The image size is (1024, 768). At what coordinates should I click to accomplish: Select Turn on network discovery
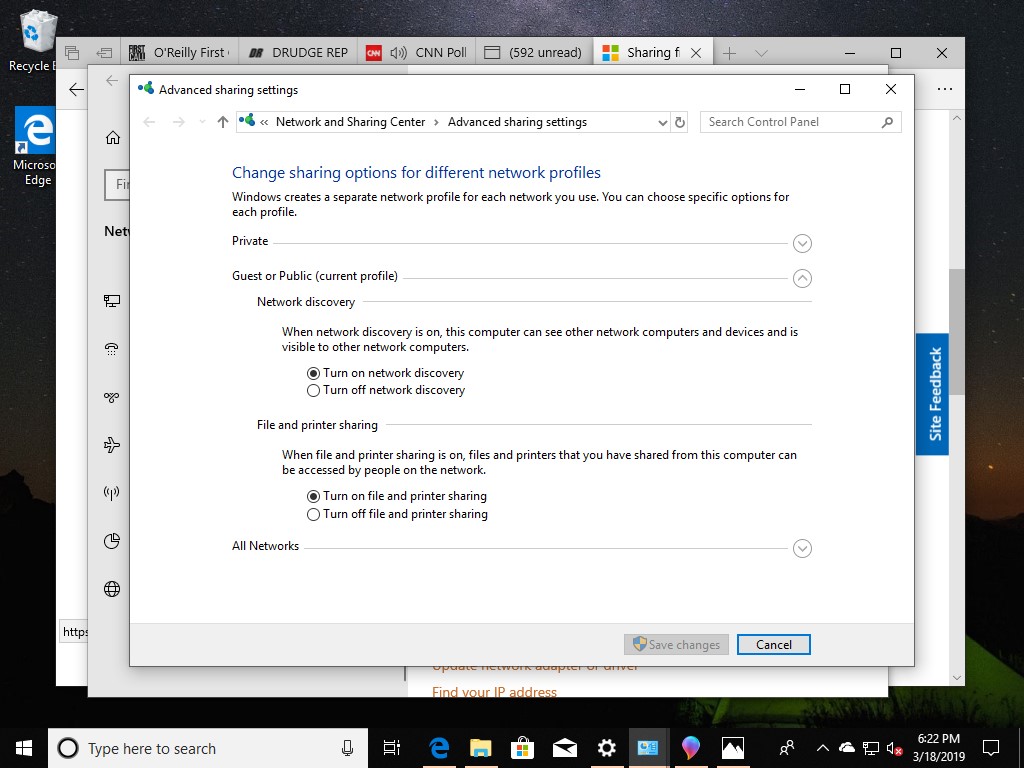(x=385, y=373)
